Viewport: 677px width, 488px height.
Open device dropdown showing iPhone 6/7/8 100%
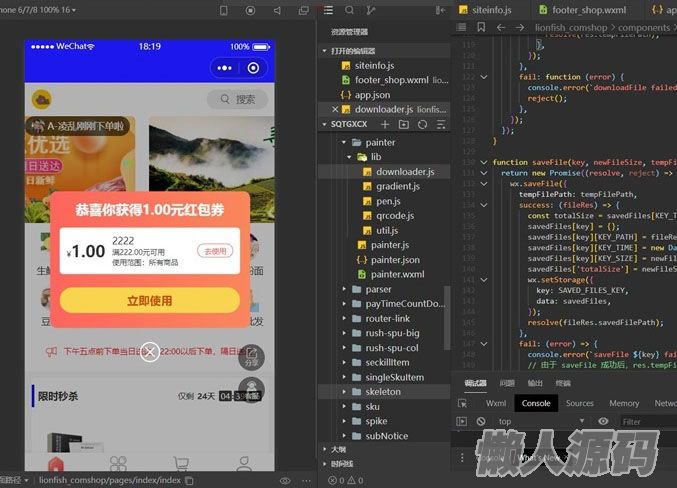point(38,10)
